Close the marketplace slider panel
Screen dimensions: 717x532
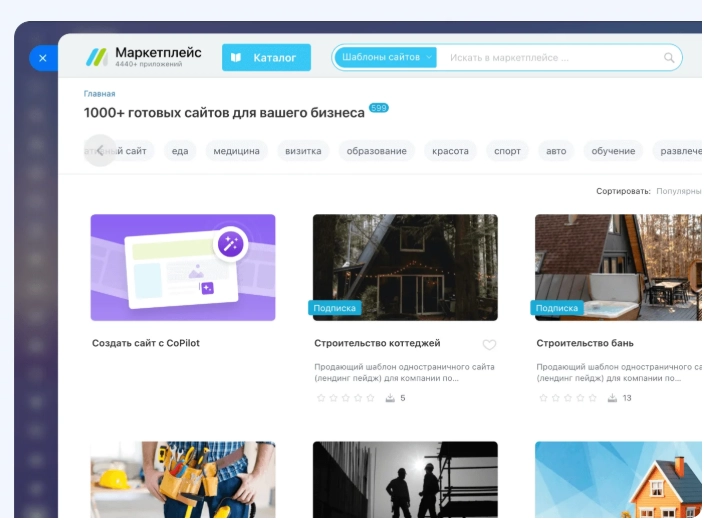(42, 59)
